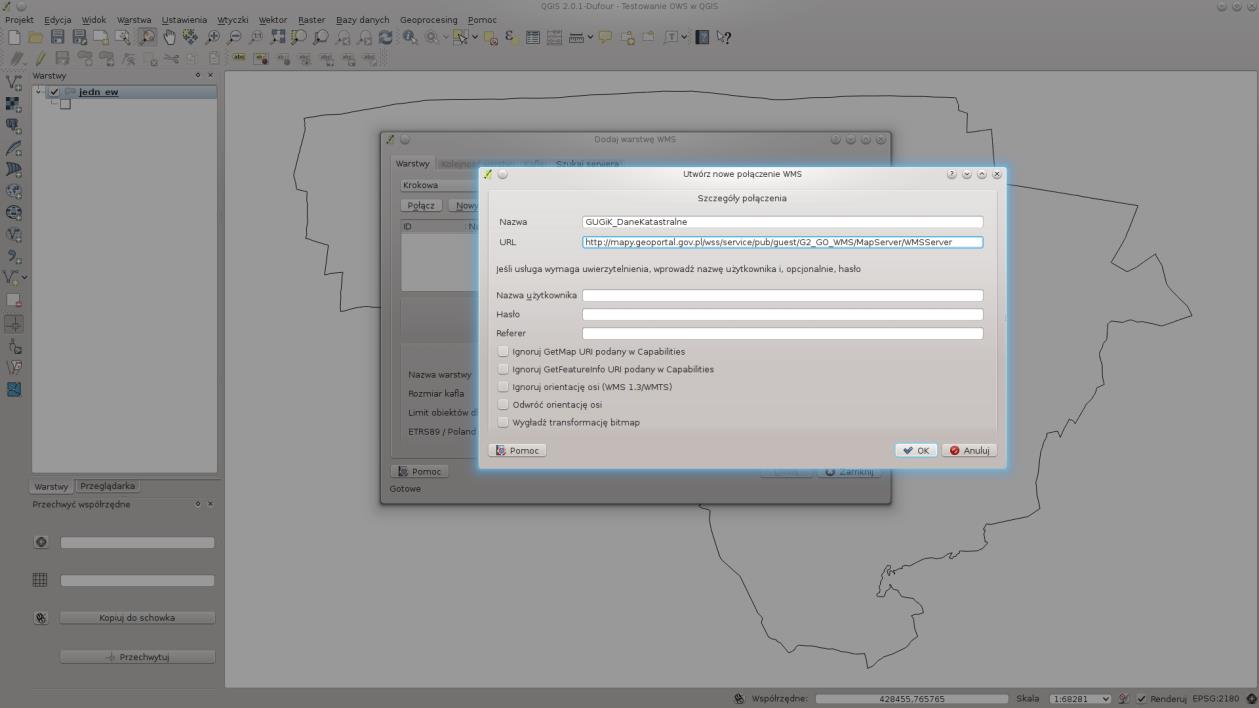Click the Open project folder icon
This screenshot has height=708, width=1259.
point(35,38)
